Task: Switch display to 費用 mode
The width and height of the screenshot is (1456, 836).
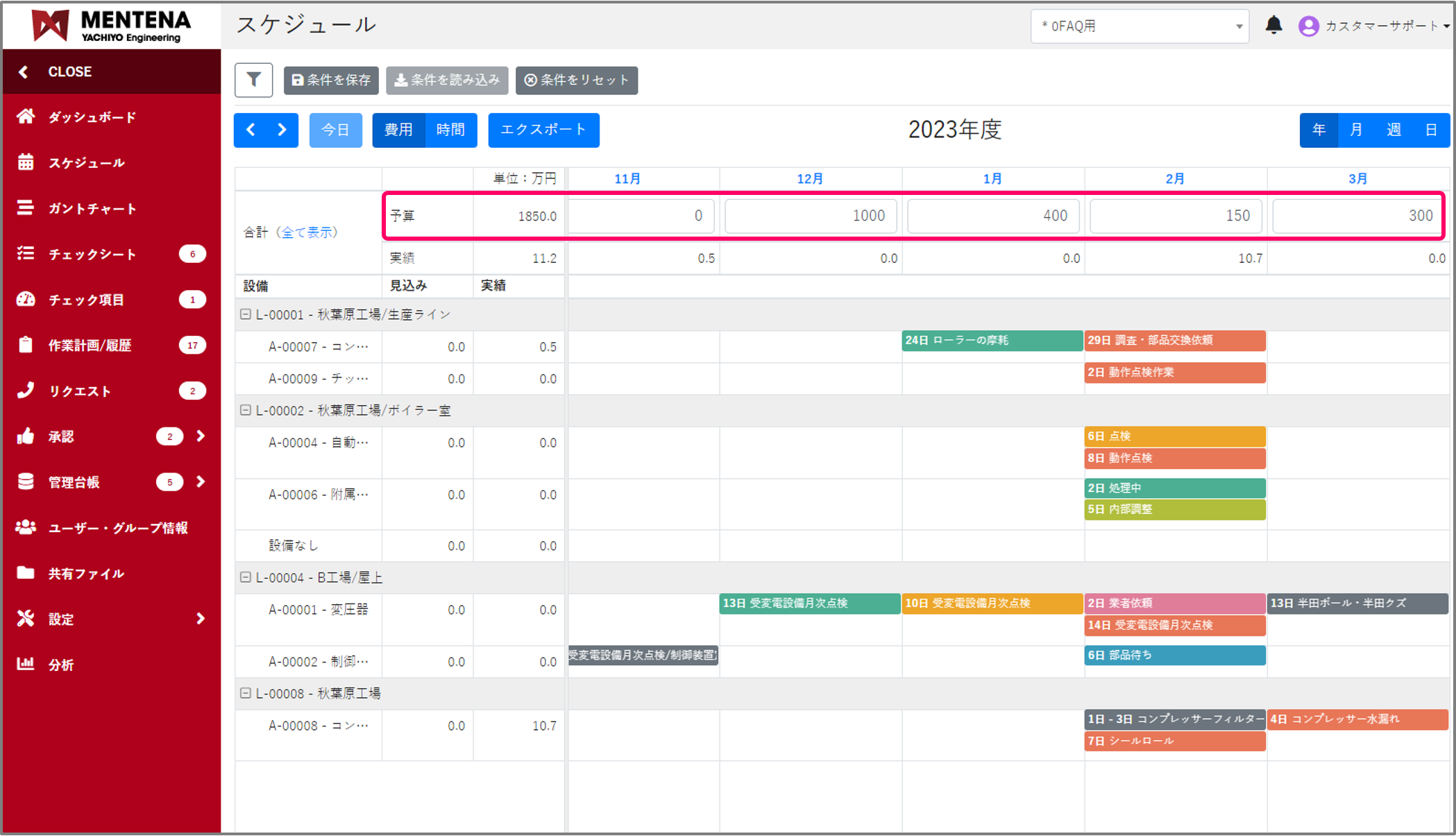Action: click(398, 130)
